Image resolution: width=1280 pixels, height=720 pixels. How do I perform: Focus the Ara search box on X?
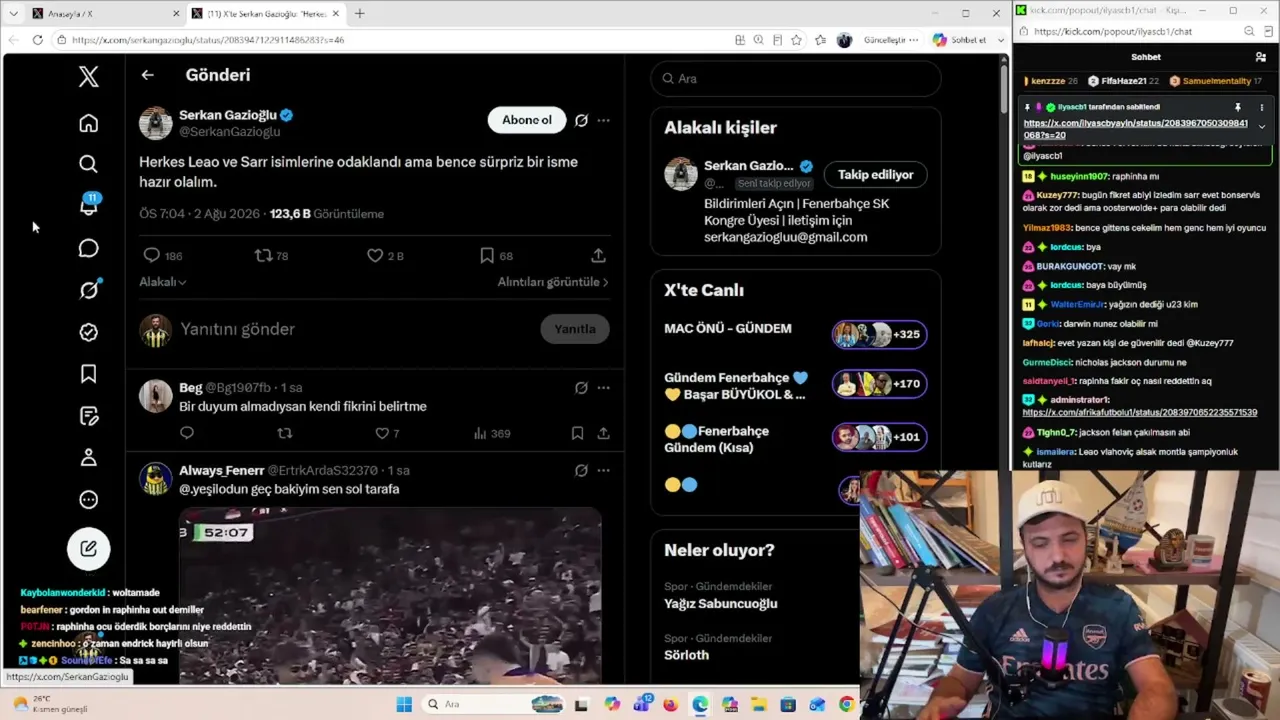click(x=796, y=78)
